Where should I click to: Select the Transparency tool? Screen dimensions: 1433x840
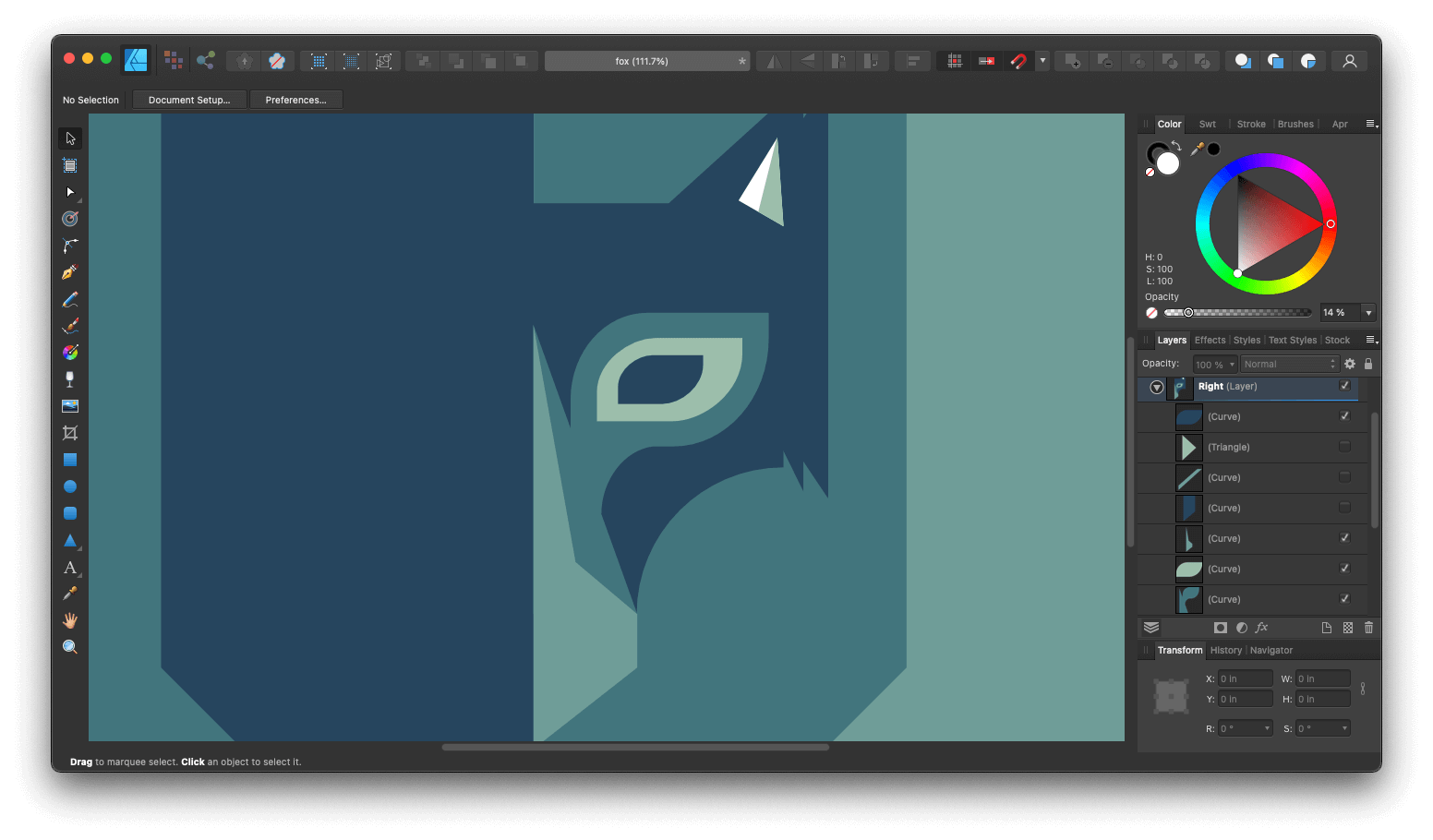tap(69, 378)
